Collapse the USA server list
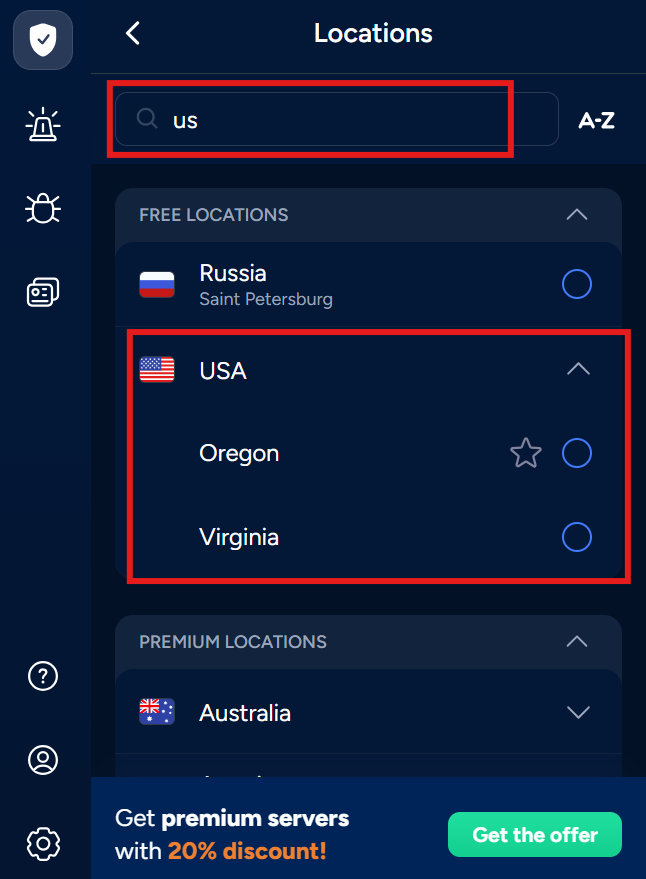This screenshot has height=879, width=646. point(578,370)
